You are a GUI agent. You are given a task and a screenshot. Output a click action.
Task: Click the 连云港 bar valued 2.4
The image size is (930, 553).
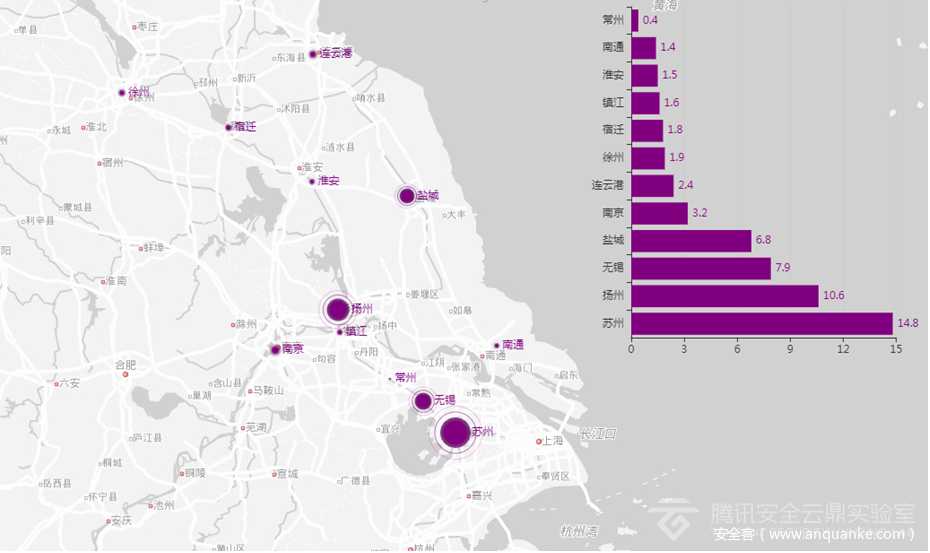(x=652, y=185)
